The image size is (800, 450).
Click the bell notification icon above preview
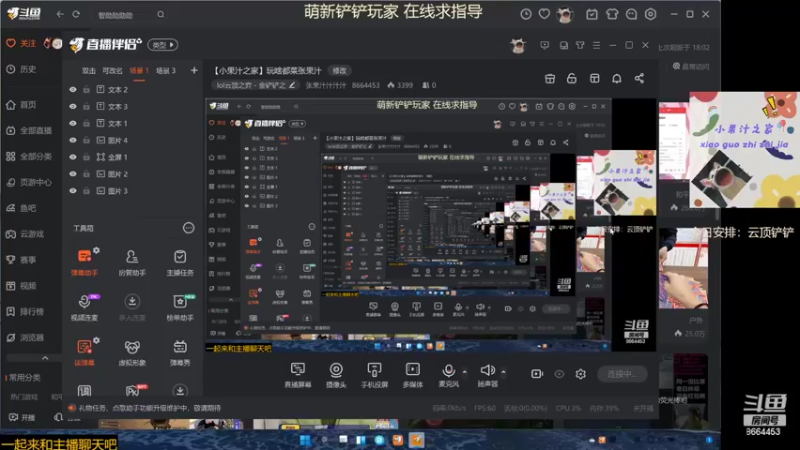pyautogui.click(x=617, y=79)
